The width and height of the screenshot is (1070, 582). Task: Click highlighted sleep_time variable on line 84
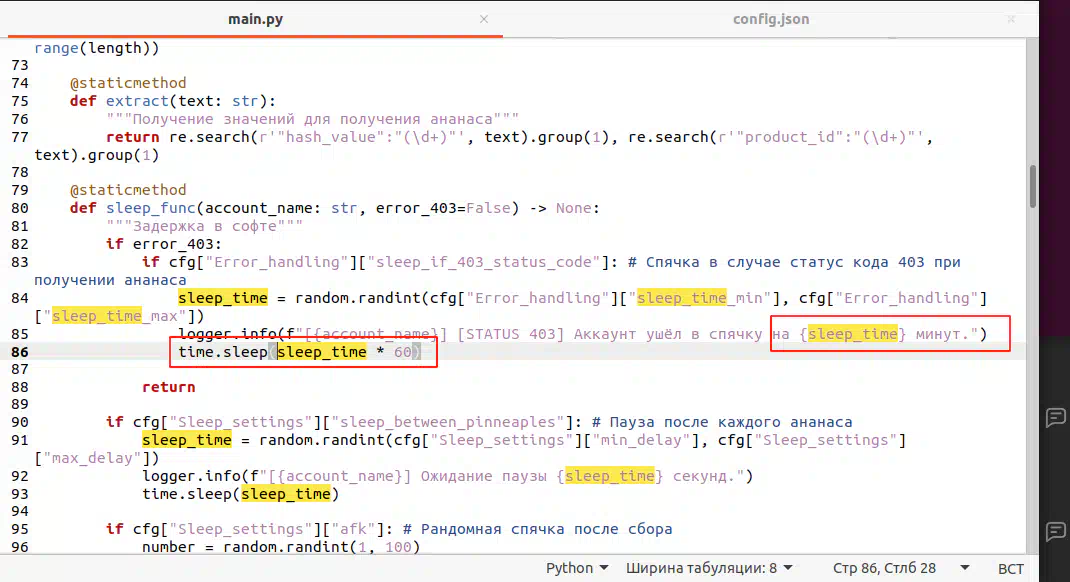pyautogui.click(x=223, y=298)
